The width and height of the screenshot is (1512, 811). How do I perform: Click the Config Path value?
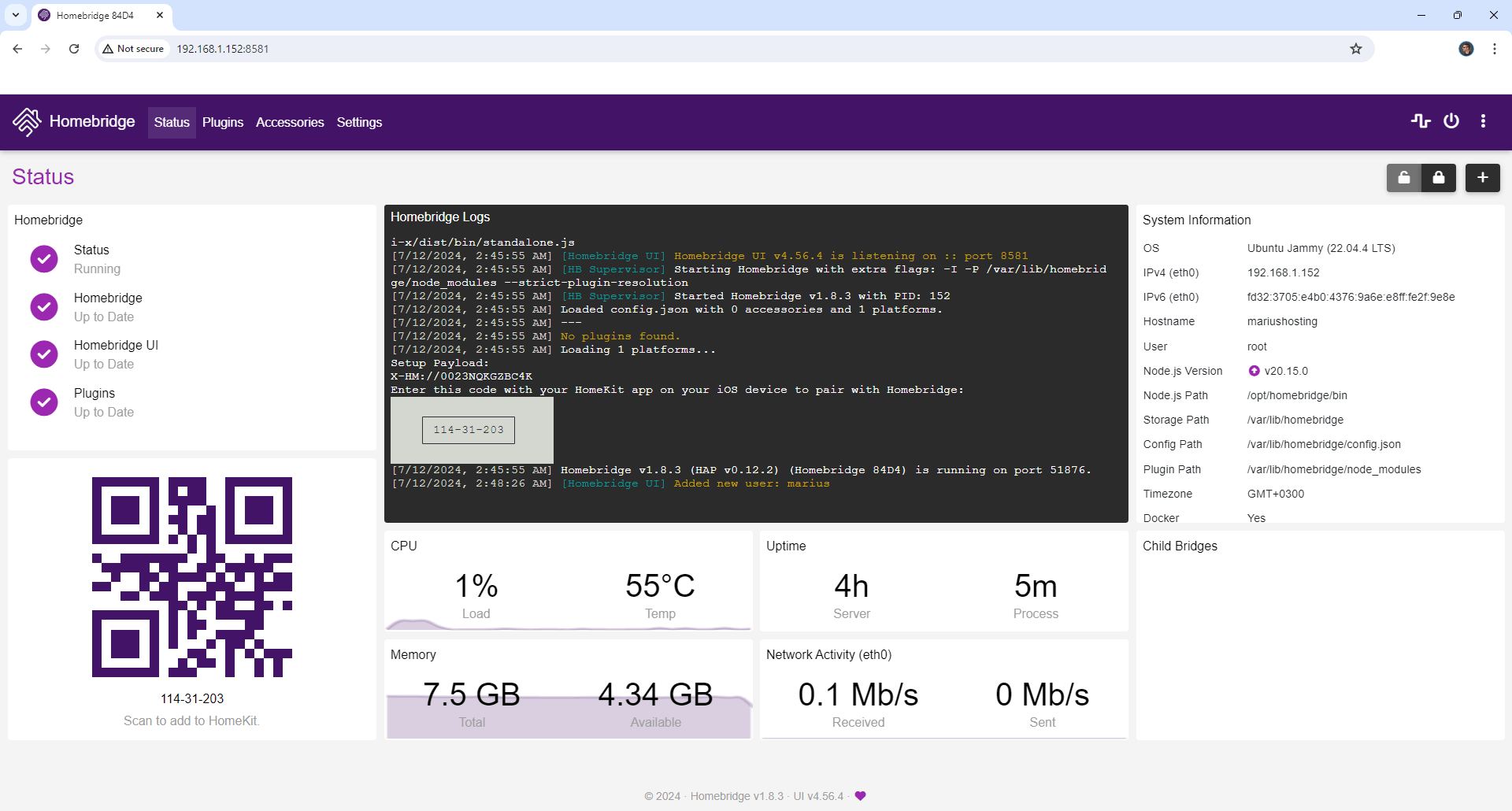(x=1324, y=444)
